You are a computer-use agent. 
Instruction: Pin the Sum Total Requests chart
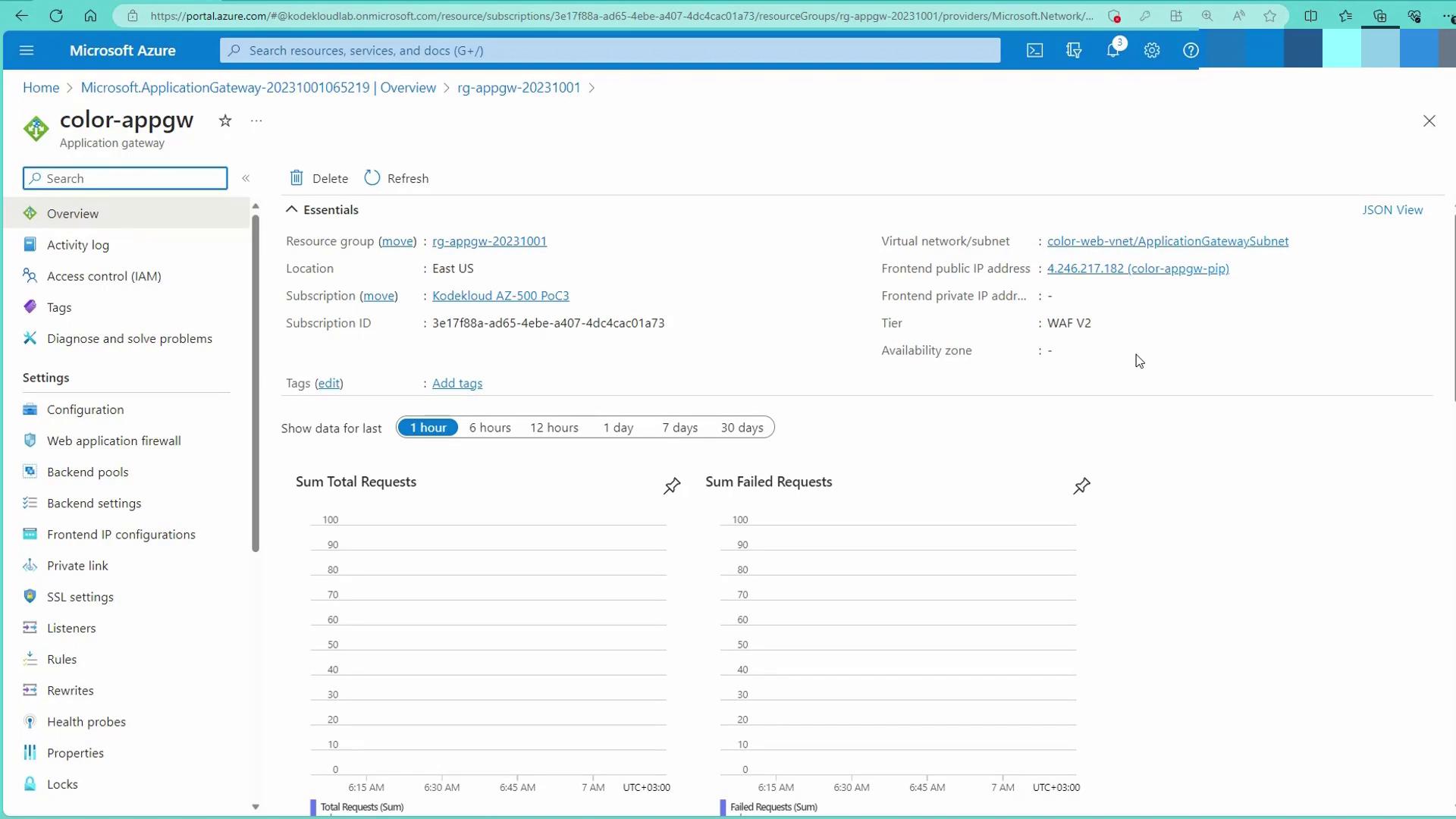coord(672,486)
